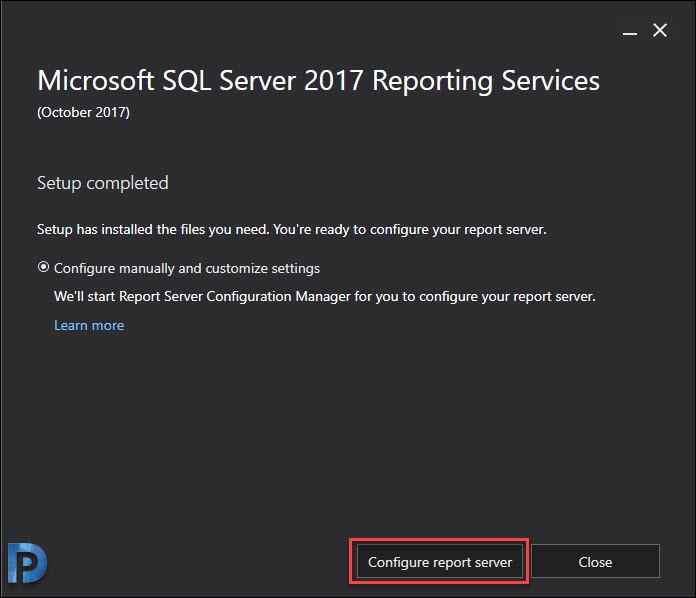Click the Setup completed heading
The image size is (696, 598).
click(103, 183)
